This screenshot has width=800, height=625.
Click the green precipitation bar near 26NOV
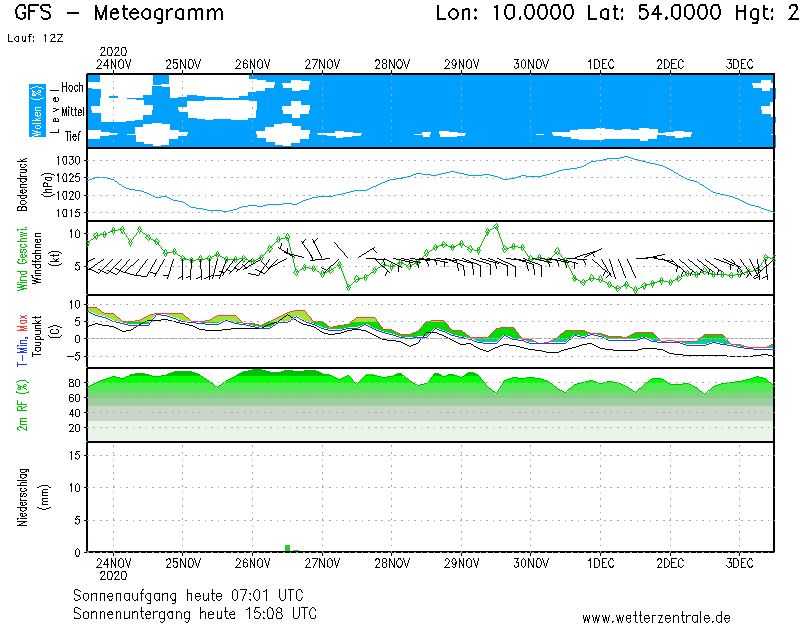click(x=288, y=548)
